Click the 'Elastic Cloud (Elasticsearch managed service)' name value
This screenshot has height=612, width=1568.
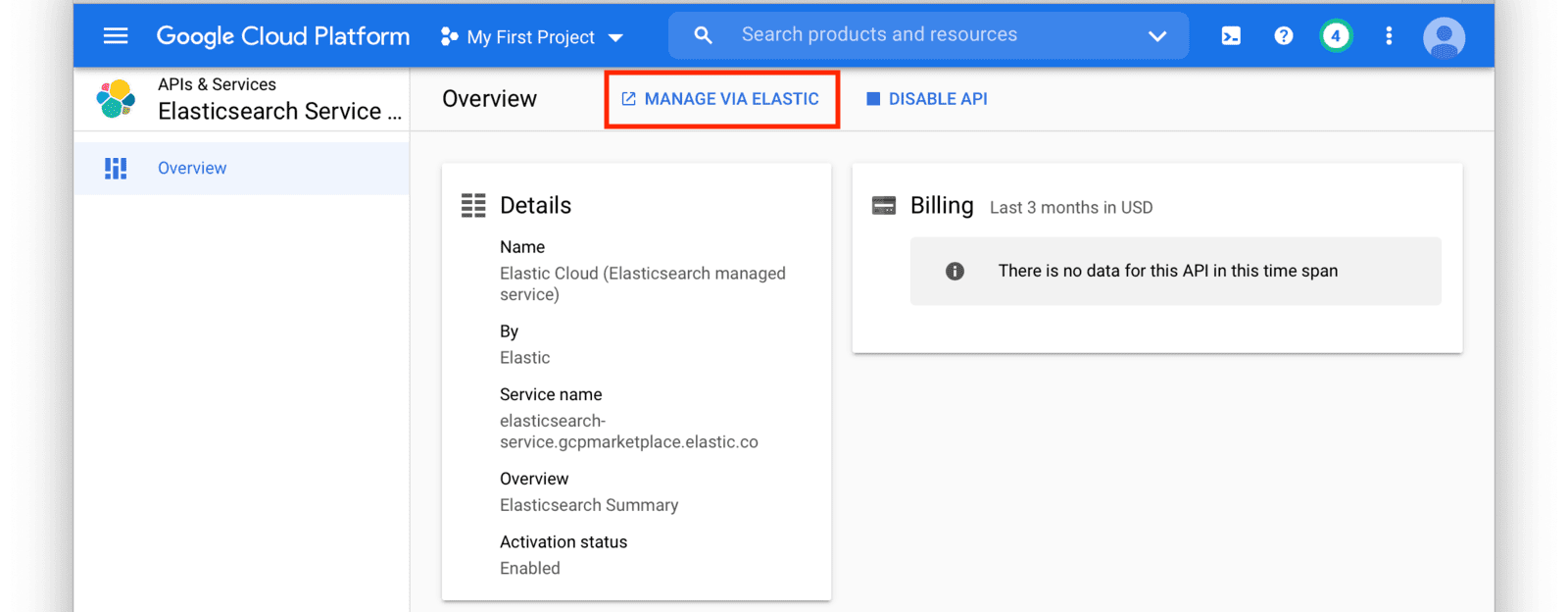pos(643,284)
